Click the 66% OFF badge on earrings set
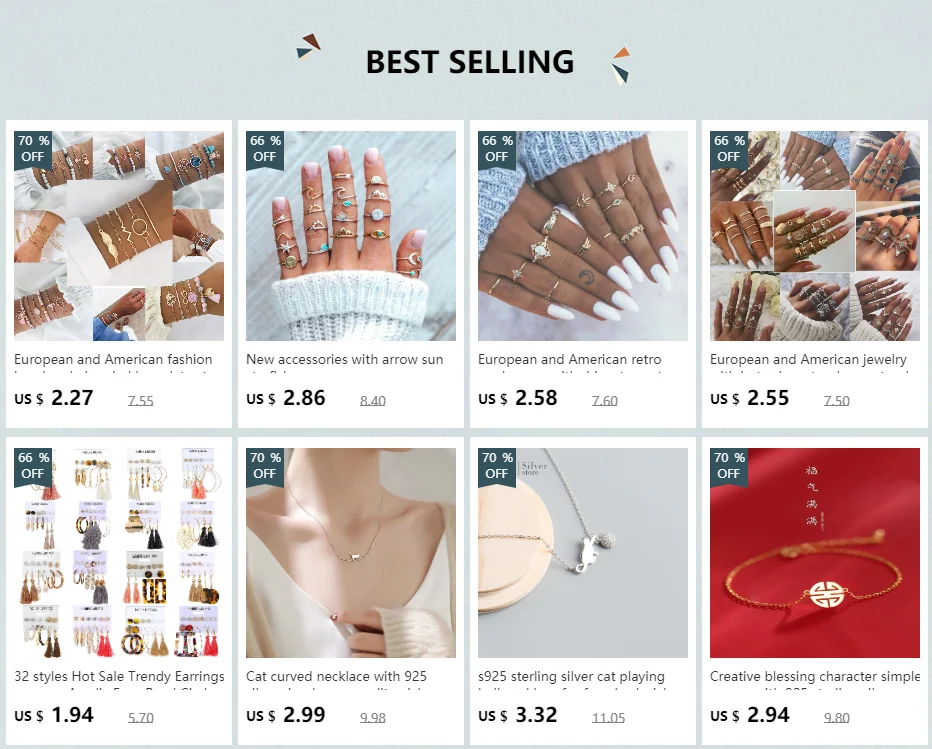 [x=33, y=465]
